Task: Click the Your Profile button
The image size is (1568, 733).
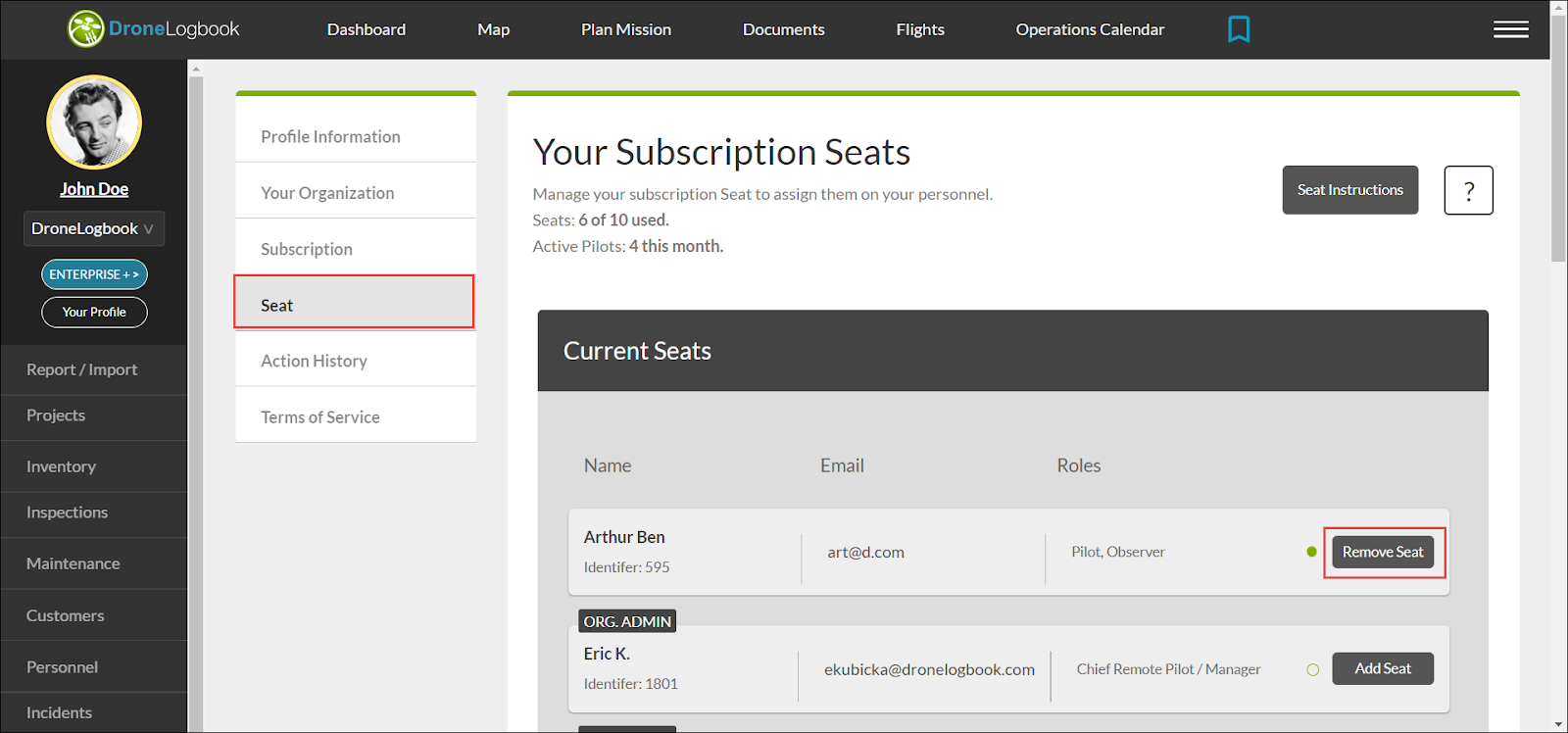Action: 94,312
